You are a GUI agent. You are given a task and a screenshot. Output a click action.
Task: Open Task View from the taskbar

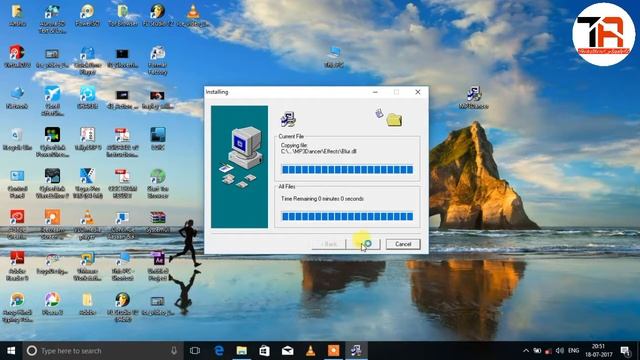coord(195,351)
